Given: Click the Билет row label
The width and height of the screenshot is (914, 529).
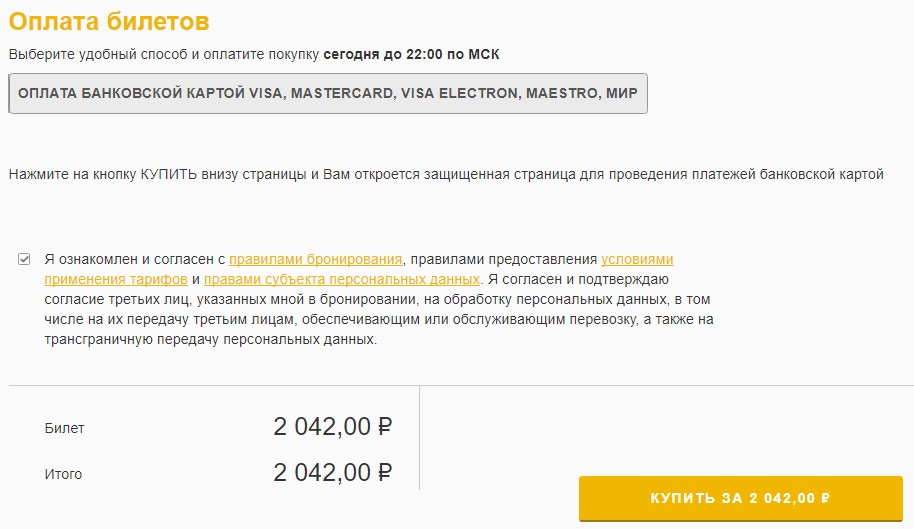Looking at the screenshot, I should [x=65, y=428].
